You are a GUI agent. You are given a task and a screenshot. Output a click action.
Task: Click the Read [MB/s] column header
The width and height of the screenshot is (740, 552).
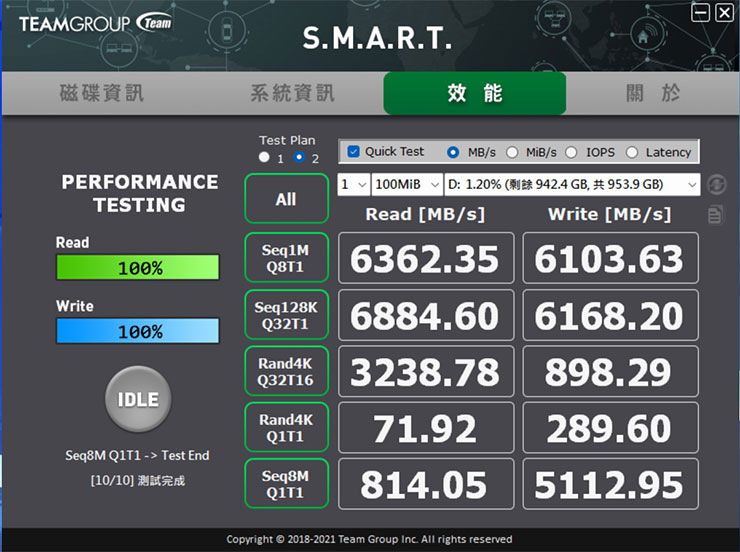(425, 215)
